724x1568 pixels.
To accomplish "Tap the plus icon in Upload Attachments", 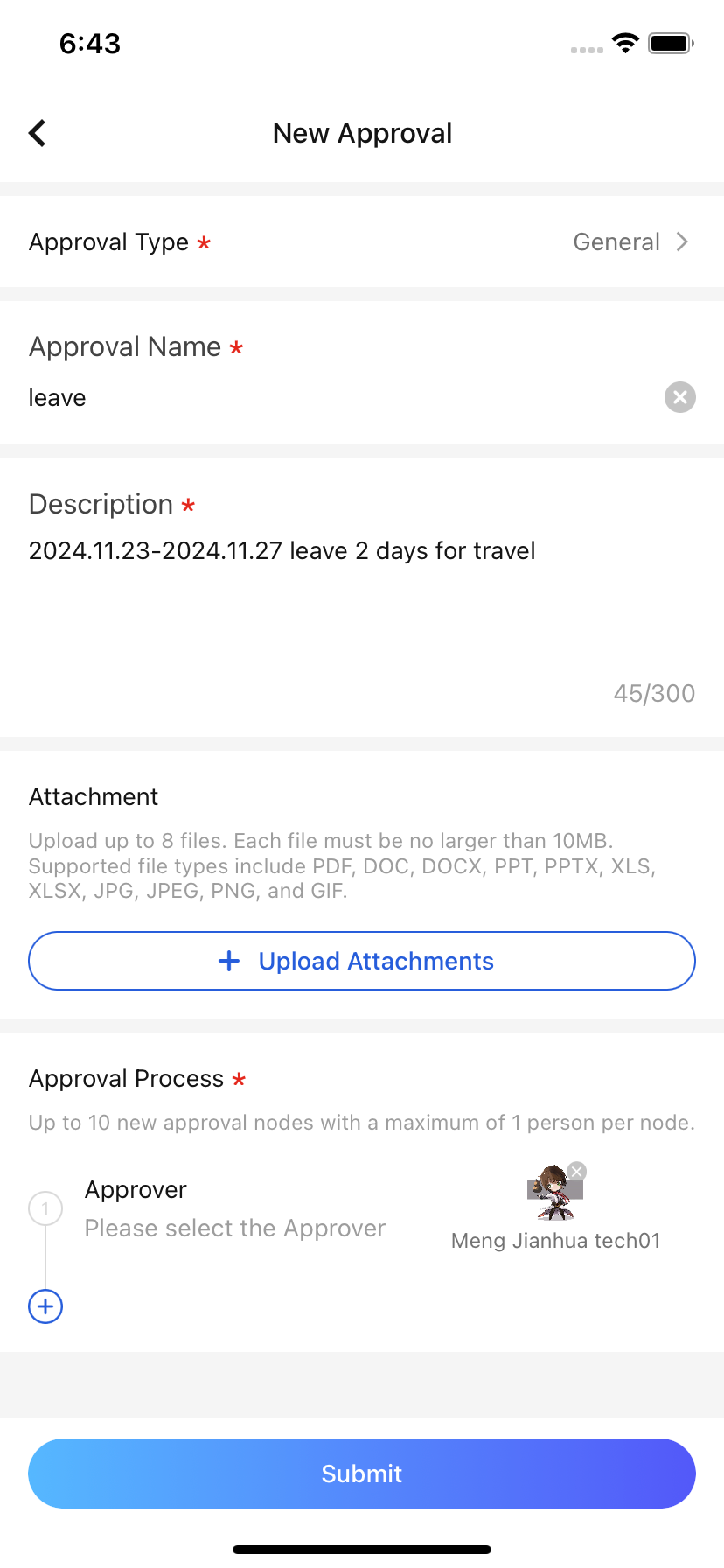I will [x=229, y=960].
